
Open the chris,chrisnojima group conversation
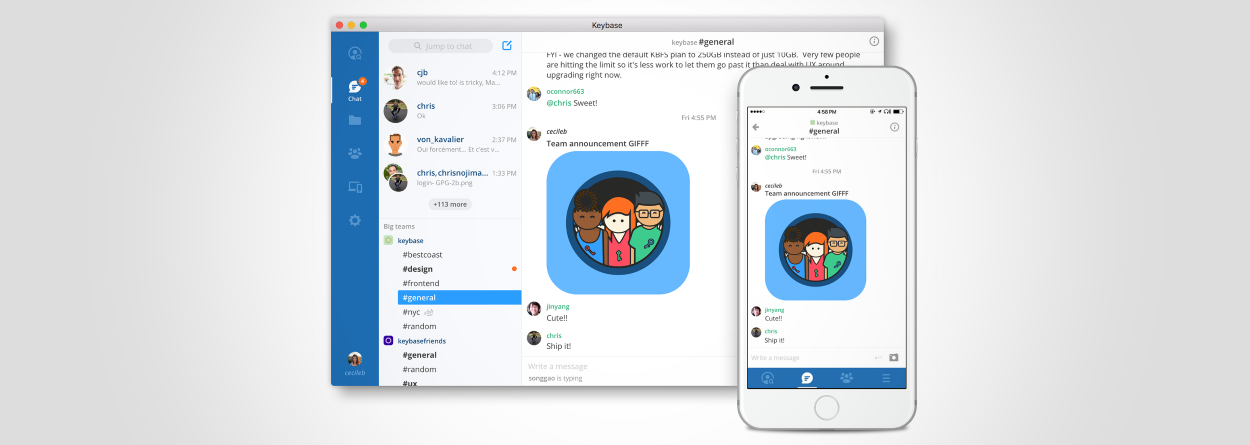[450, 178]
